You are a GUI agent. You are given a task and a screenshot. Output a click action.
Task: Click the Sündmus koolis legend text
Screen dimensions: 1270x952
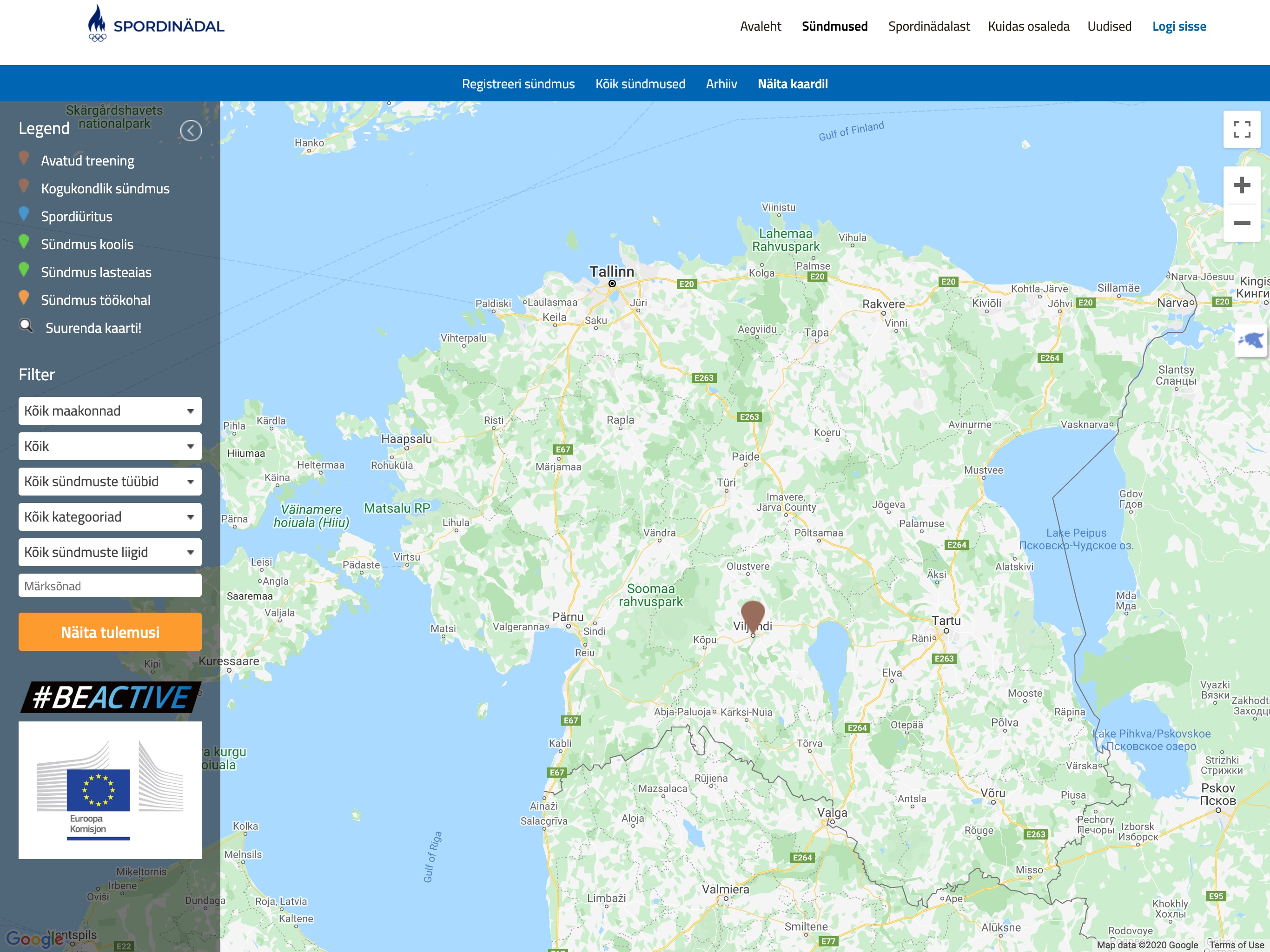[x=86, y=245]
